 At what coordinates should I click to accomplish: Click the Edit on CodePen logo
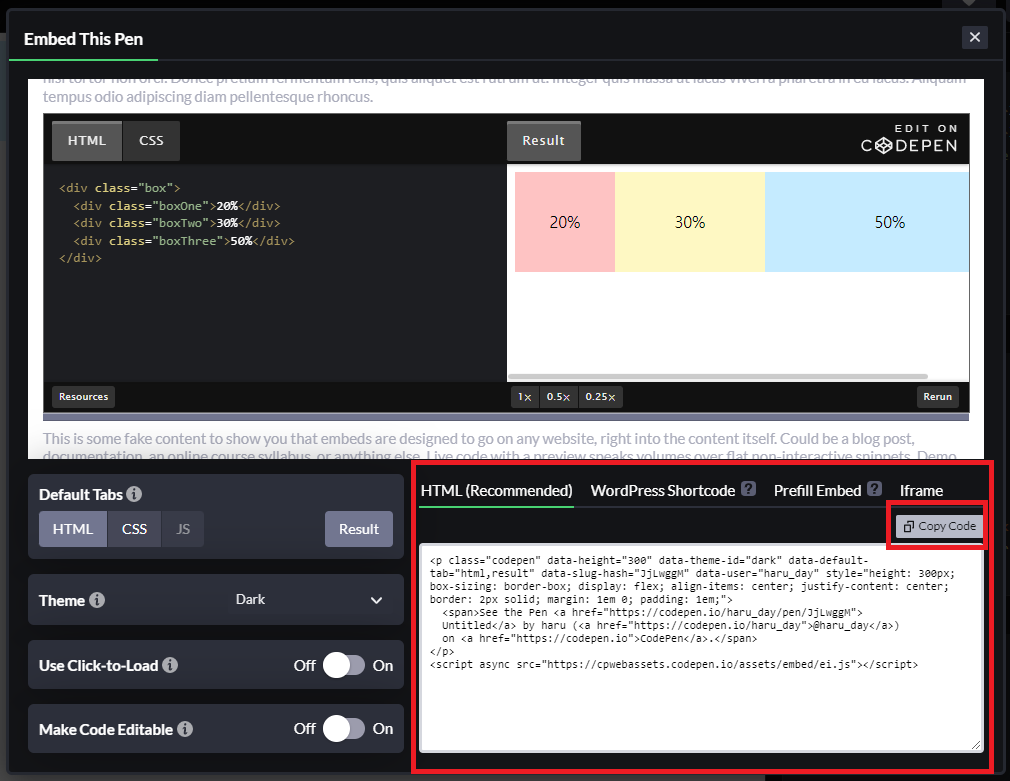[x=909, y=139]
